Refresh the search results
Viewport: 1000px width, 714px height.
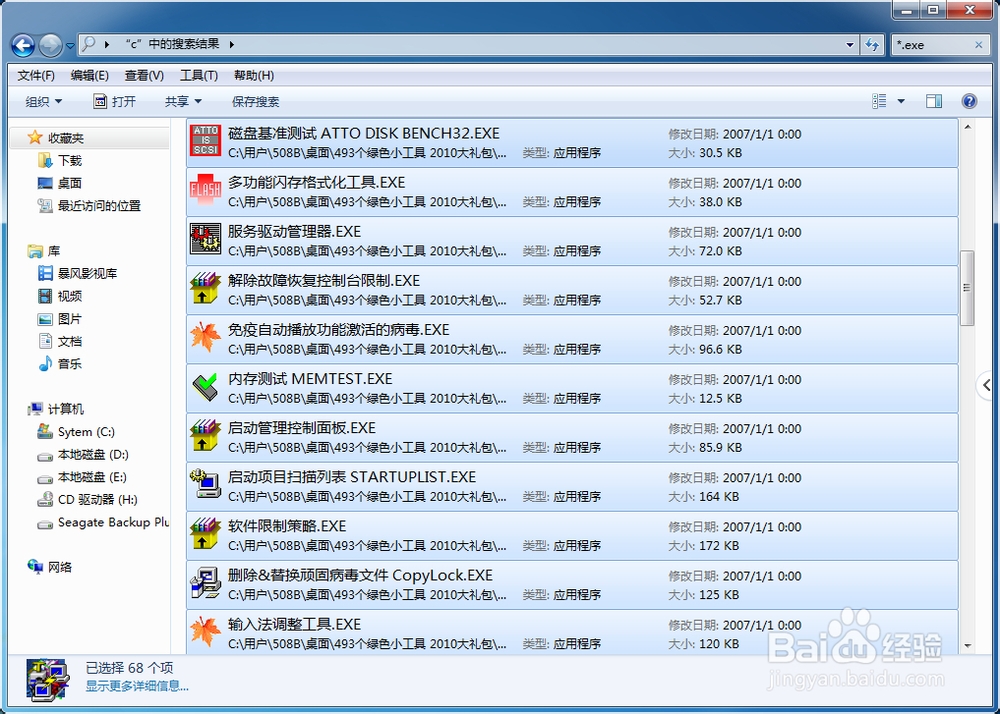click(x=871, y=45)
